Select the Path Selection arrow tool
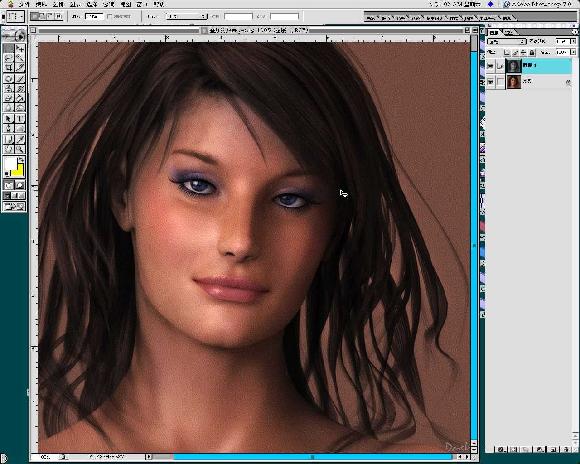 (8, 119)
